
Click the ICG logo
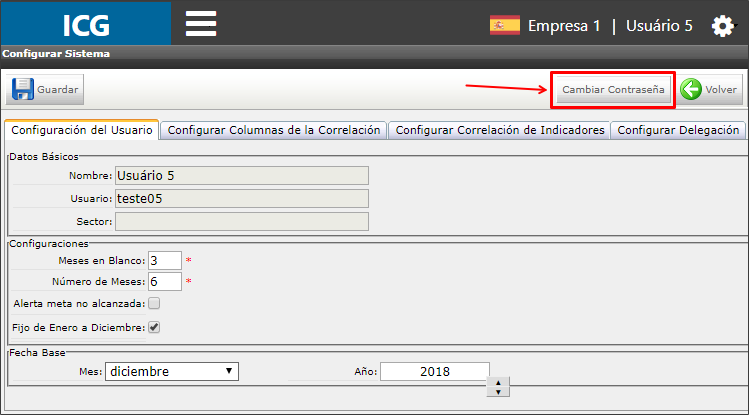(x=86, y=24)
